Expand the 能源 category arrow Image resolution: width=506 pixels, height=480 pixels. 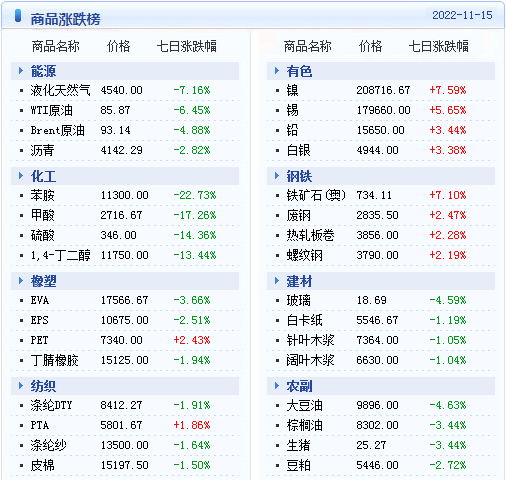(x=21, y=71)
